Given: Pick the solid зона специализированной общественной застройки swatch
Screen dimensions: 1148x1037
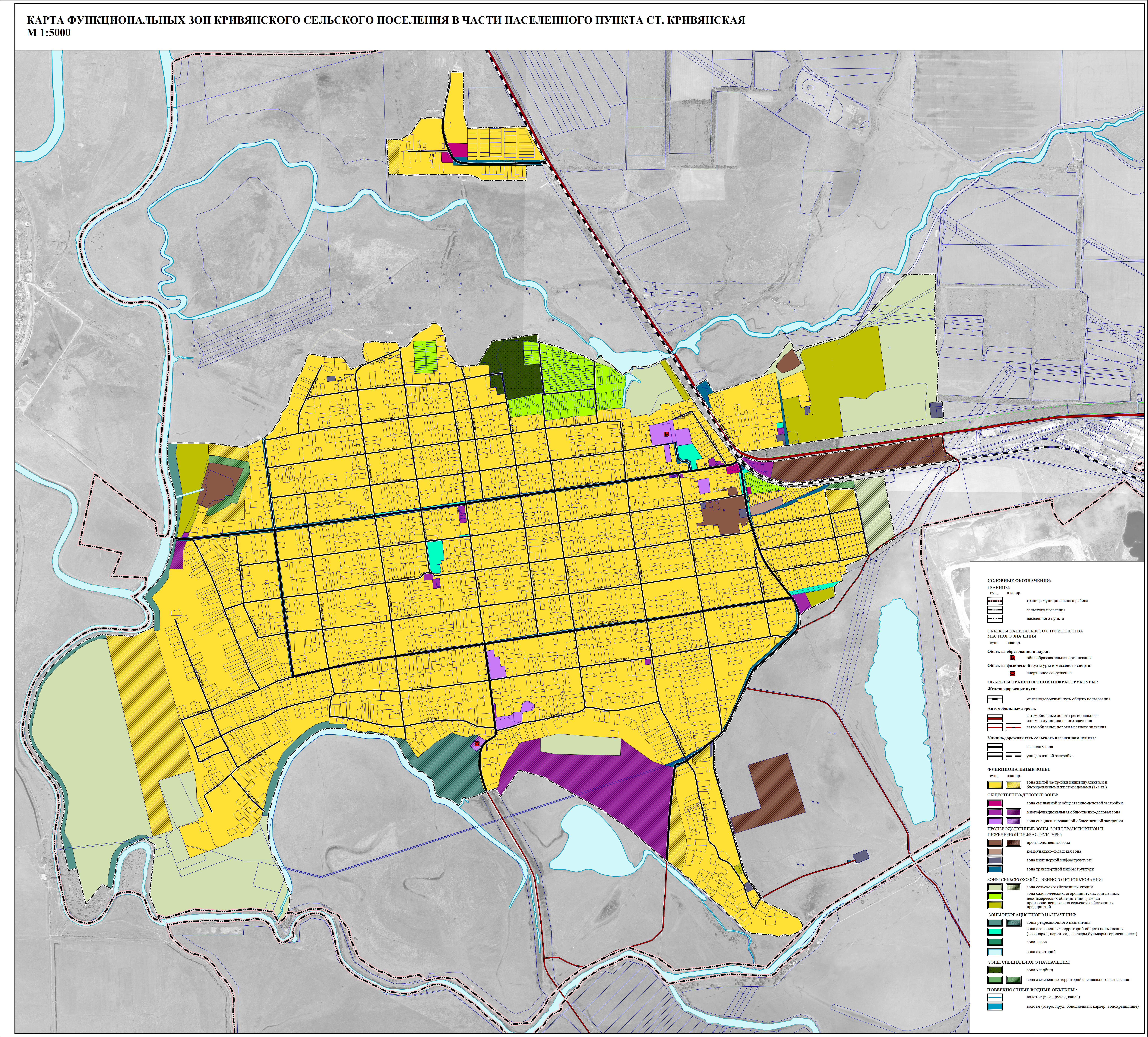Looking at the screenshot, I should pyautogui.click(x=995, y=821).
